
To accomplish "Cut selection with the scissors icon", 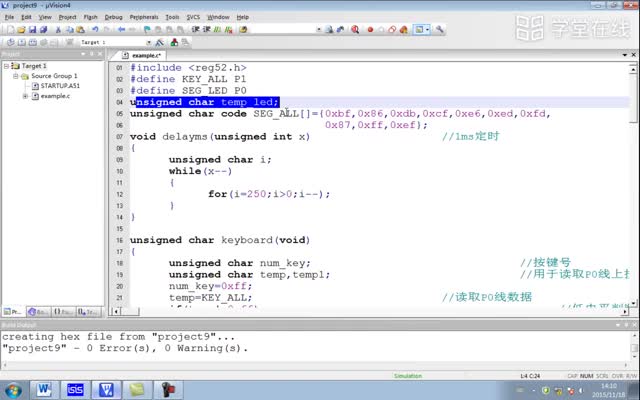I will point(58,29).
